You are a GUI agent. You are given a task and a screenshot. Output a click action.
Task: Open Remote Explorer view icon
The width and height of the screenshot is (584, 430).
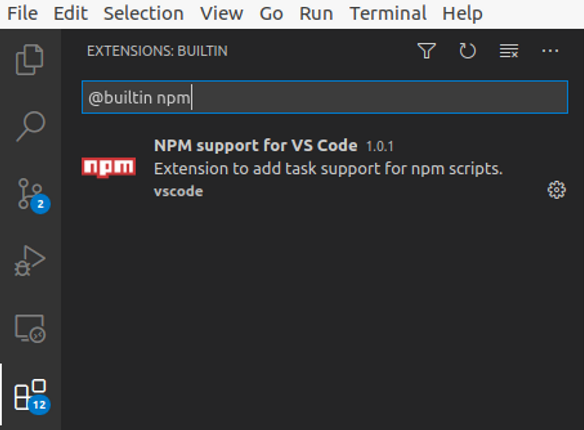coord(30,328)
